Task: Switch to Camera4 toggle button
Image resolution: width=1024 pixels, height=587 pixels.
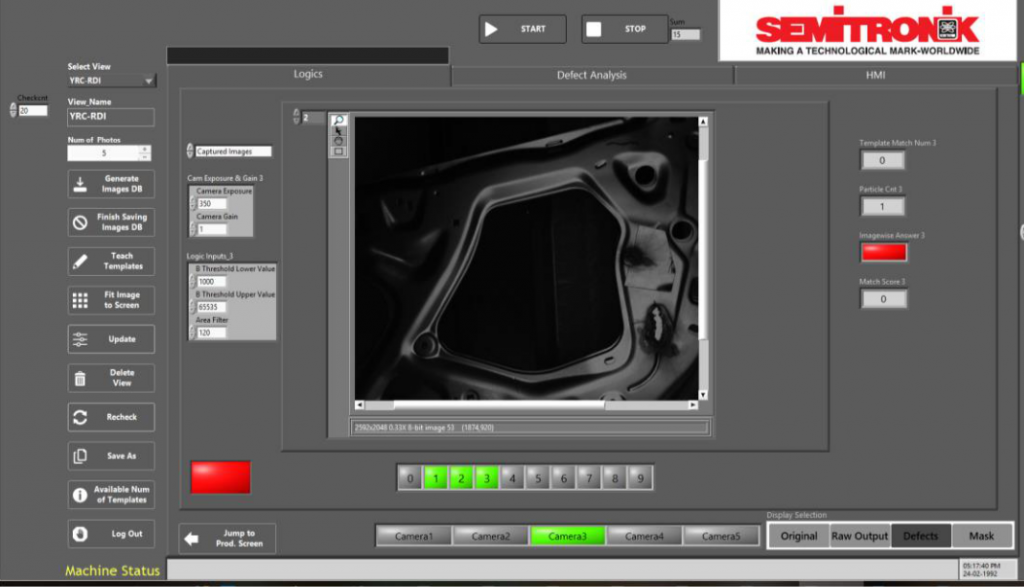Action: 644,536
